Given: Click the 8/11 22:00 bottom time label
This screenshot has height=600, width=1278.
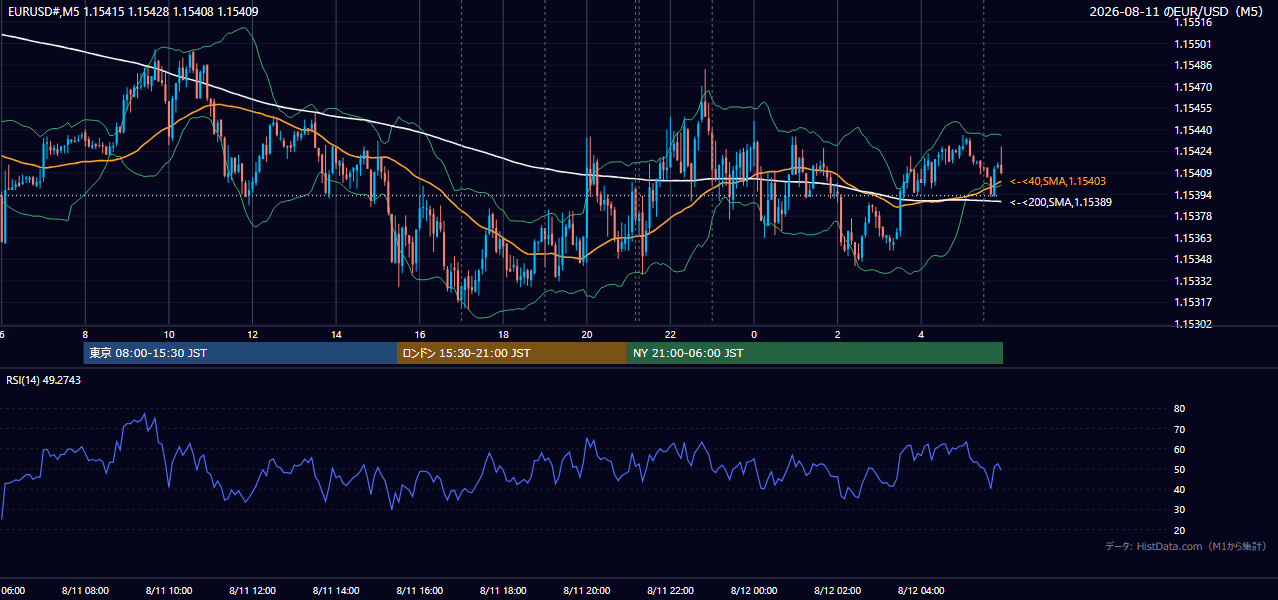Looking at the screenshot, I should (x=671, y=591).
